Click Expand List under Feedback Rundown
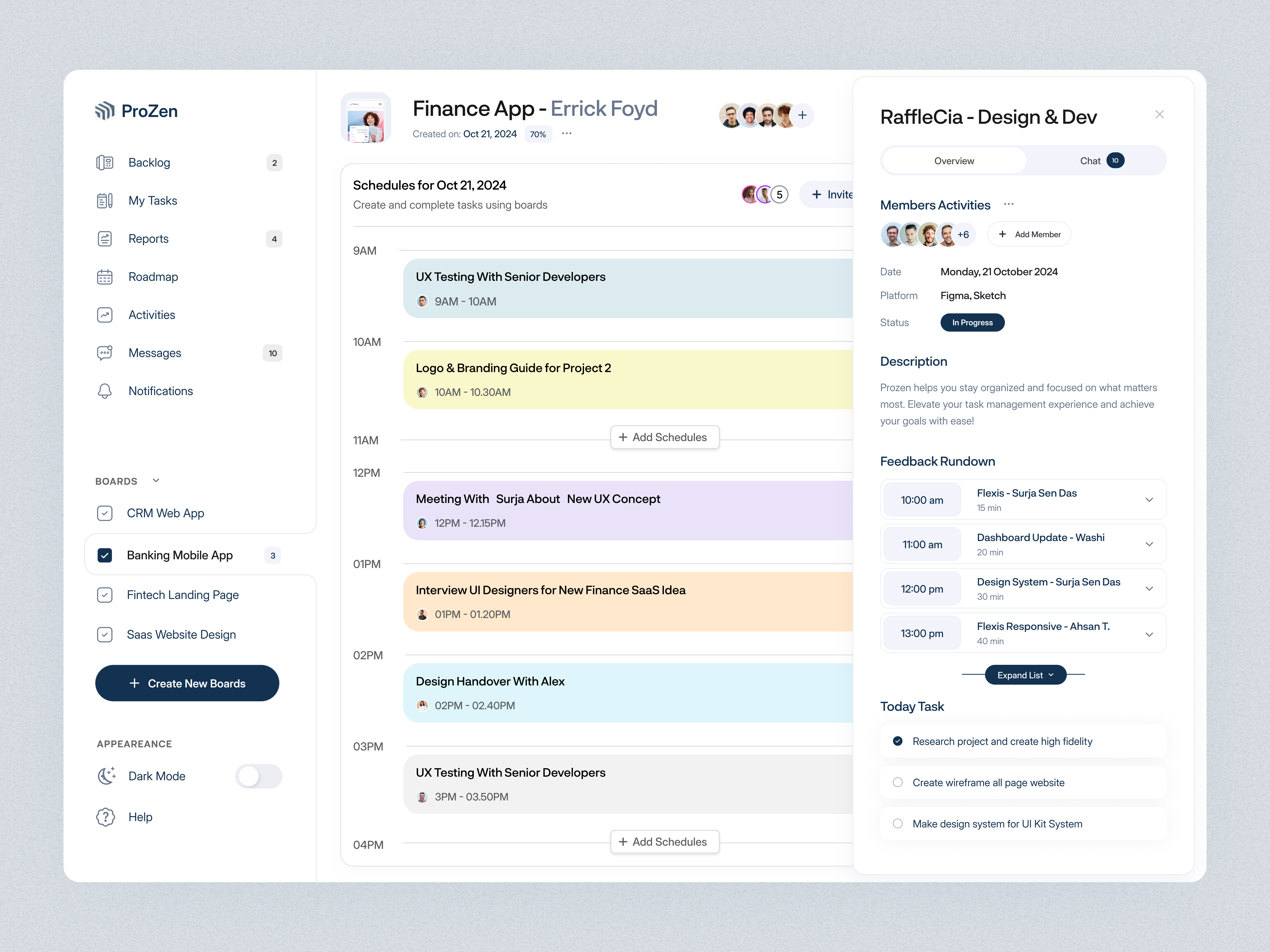Image resolution: width=1270 pixels, height=952 pixels. point(1025,675)
